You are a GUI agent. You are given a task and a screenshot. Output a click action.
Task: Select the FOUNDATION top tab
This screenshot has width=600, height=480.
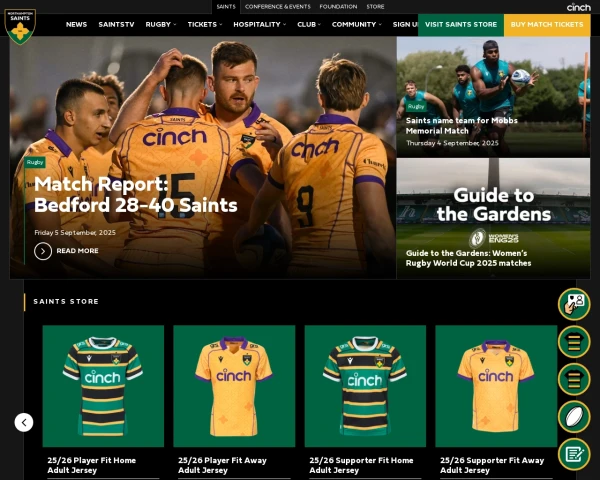(338, 7)
